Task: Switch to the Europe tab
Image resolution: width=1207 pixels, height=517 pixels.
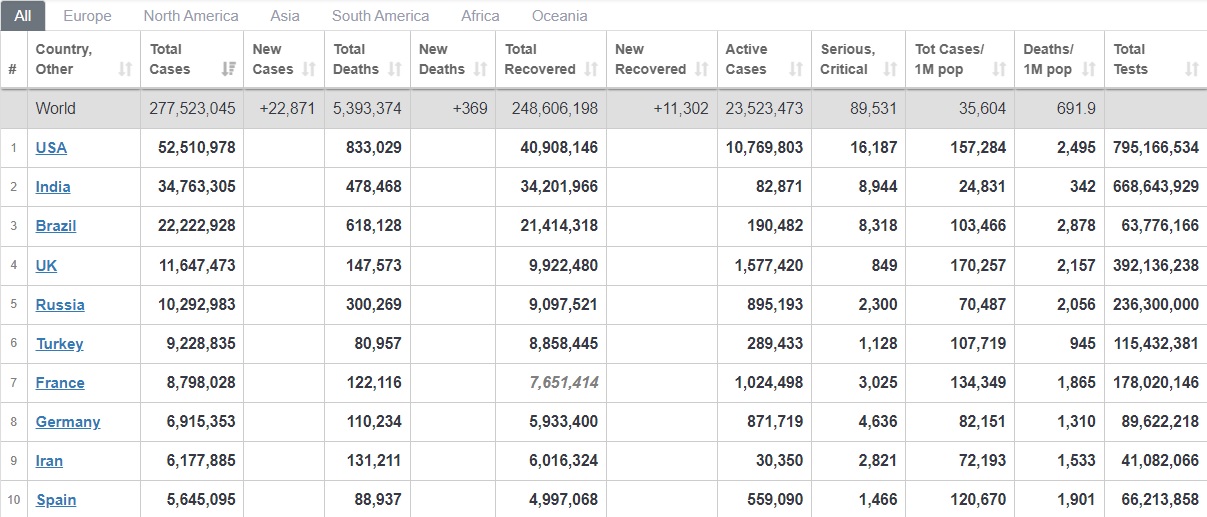Action: coord(87,16)
